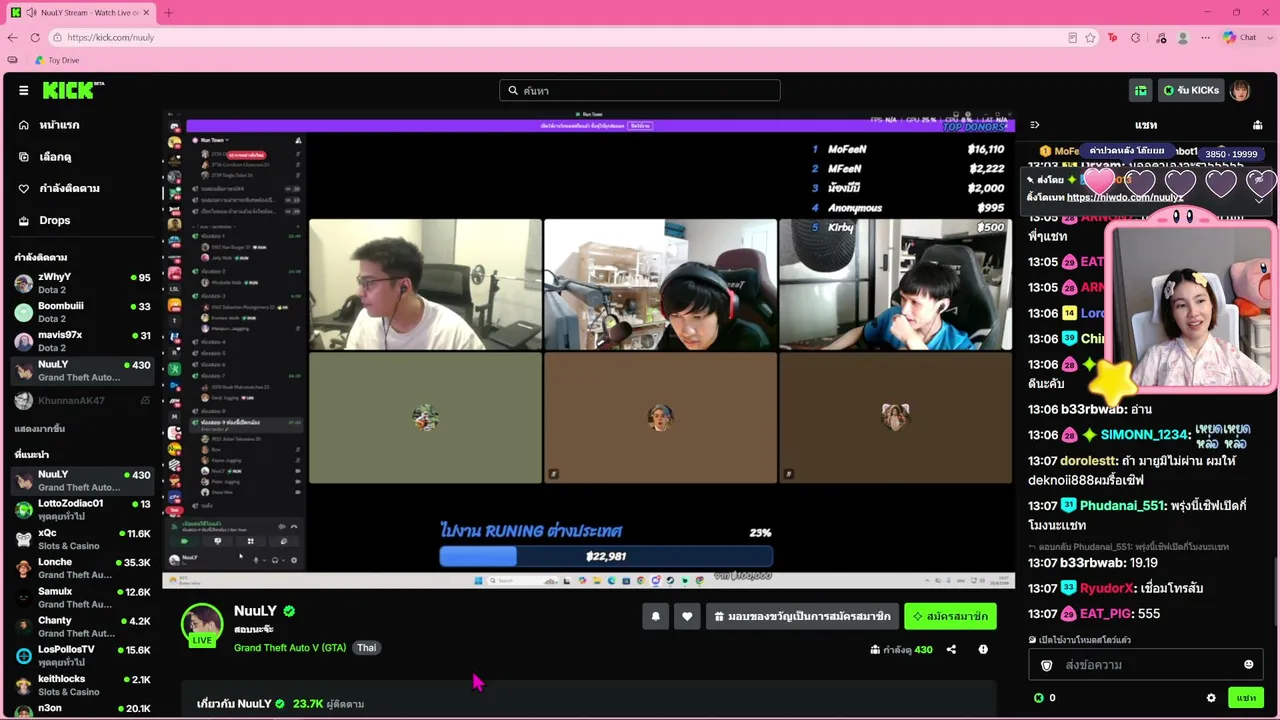Toggle the notification bell for NuuLY
Screen dimensions: 1280x720
(x=655, y=616)
